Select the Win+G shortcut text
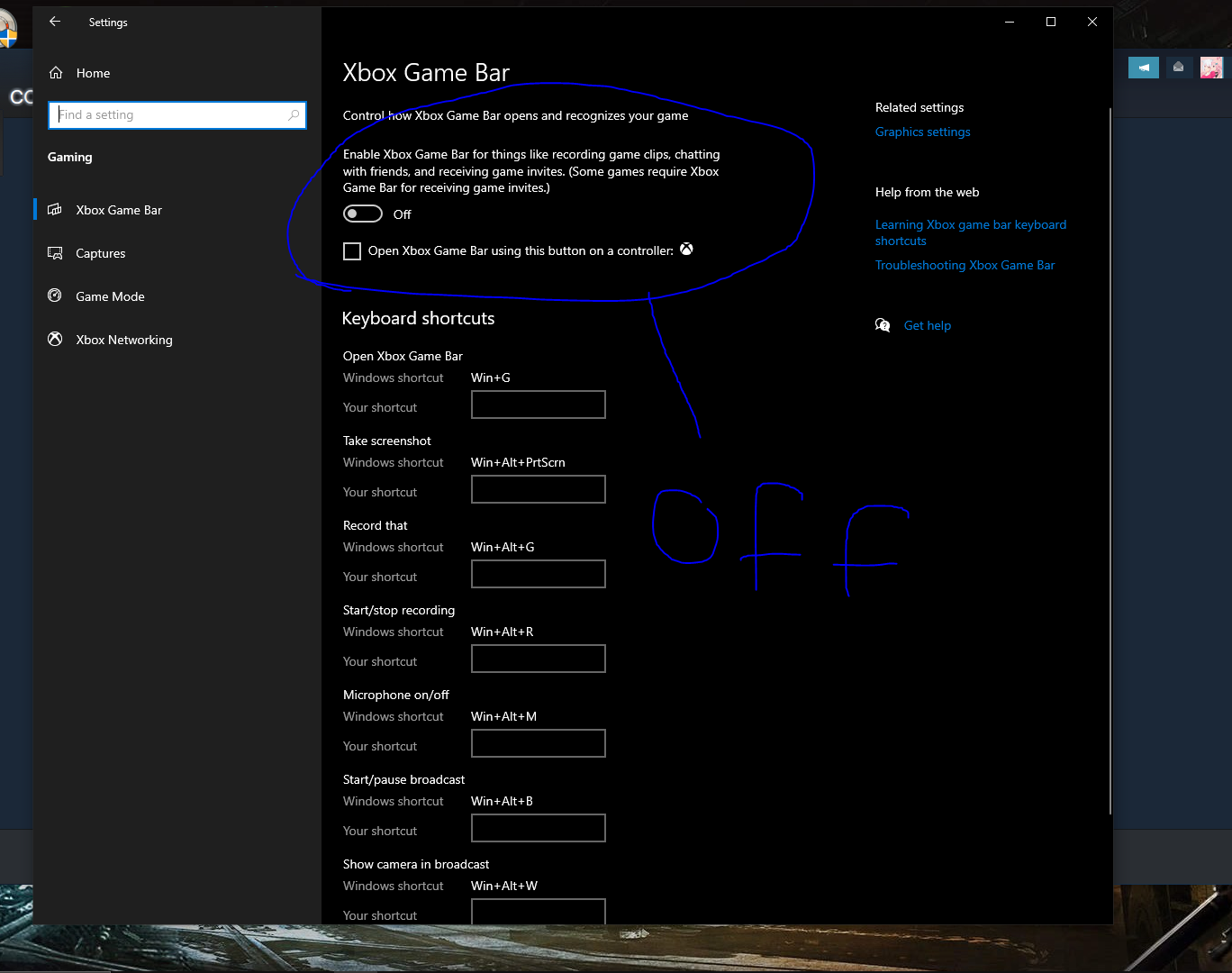This screenshot has width=1232, height=973. click(x=491, y=377)
